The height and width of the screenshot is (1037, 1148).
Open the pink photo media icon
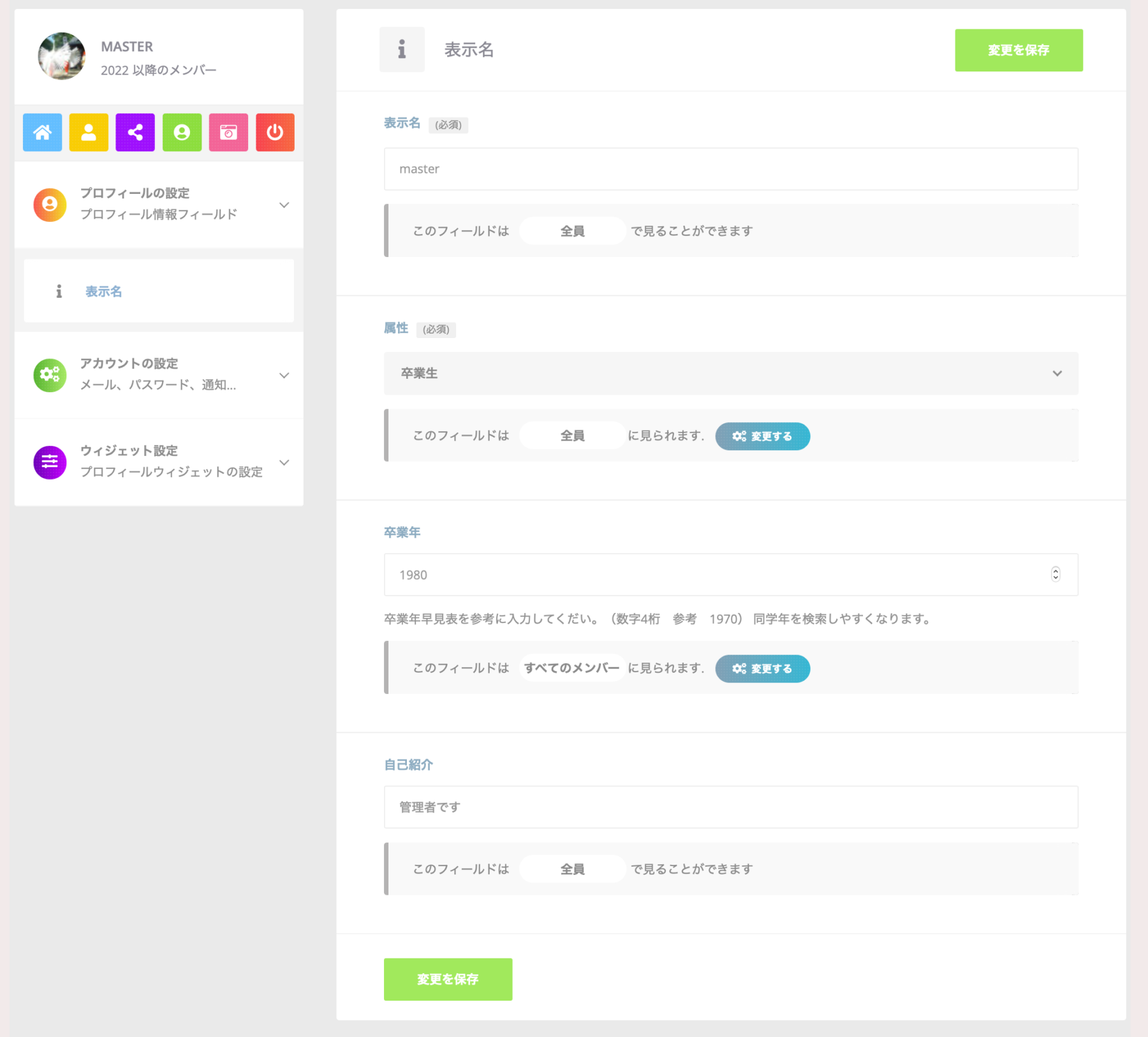tap(228, 133)
